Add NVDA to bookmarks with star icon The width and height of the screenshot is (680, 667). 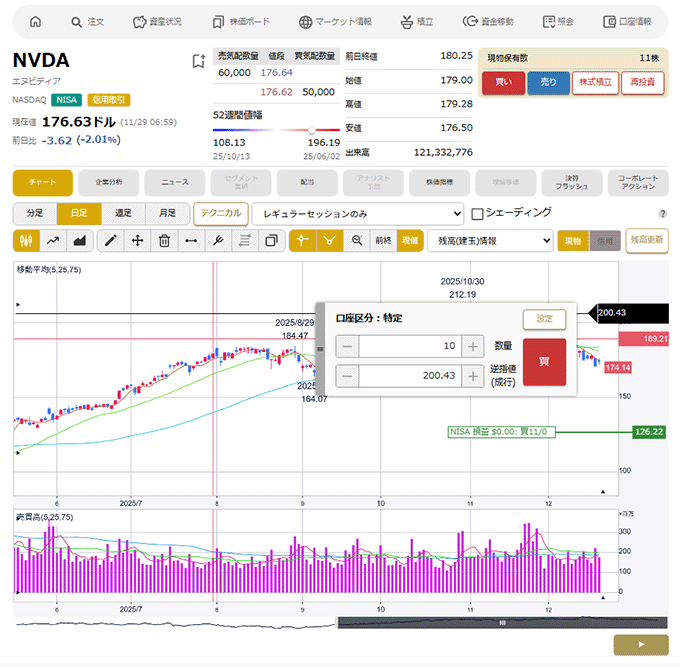198,61
